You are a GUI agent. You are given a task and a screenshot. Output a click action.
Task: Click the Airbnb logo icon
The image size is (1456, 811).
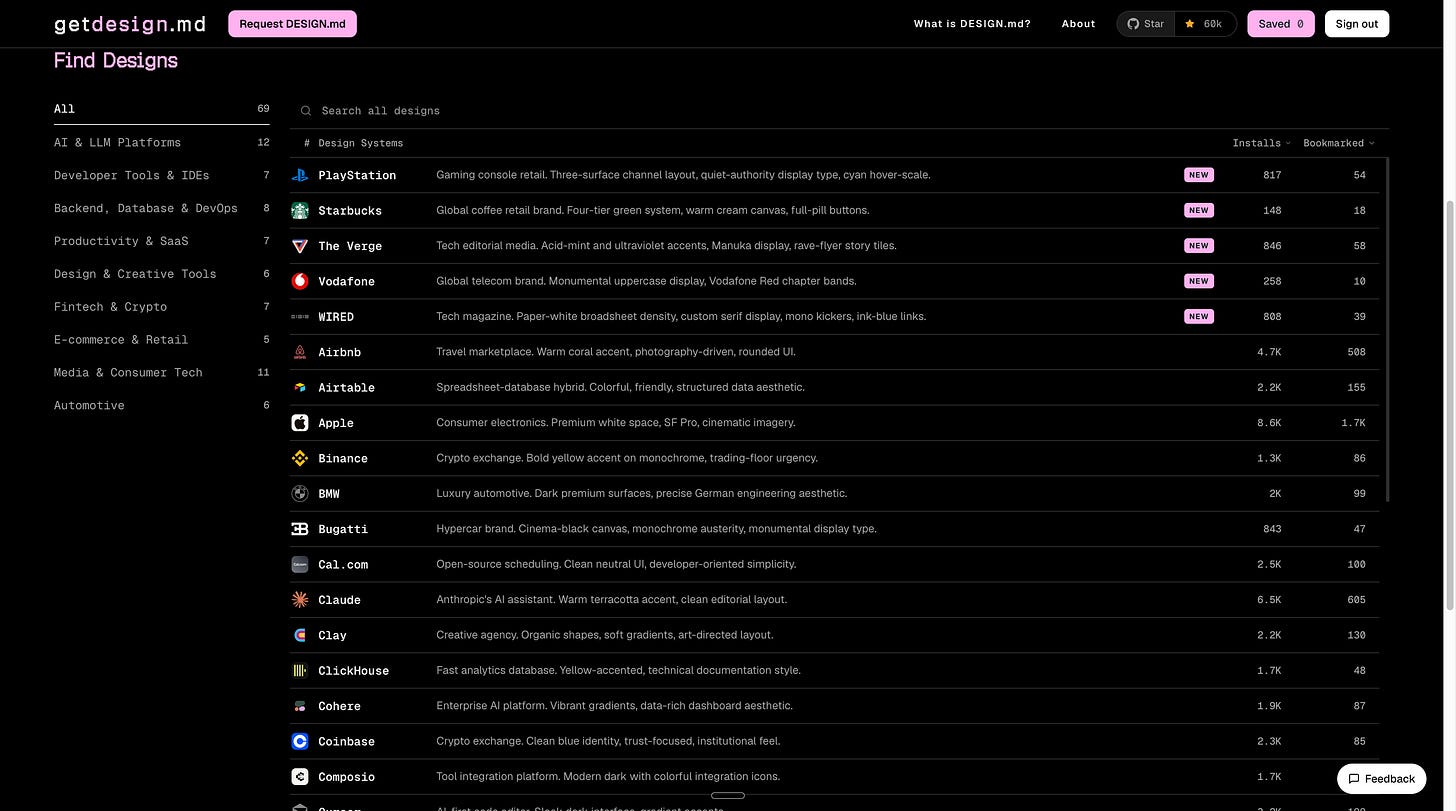tap(300, 352)
